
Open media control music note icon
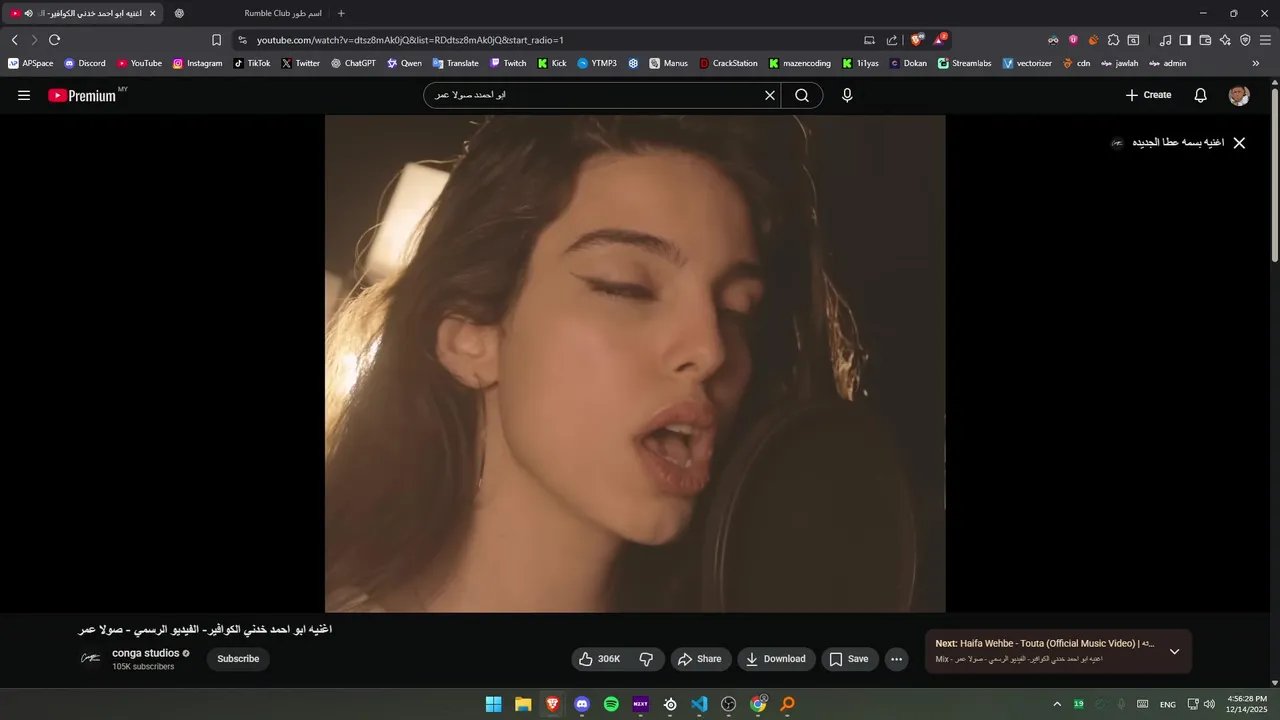pos(1165,40)
